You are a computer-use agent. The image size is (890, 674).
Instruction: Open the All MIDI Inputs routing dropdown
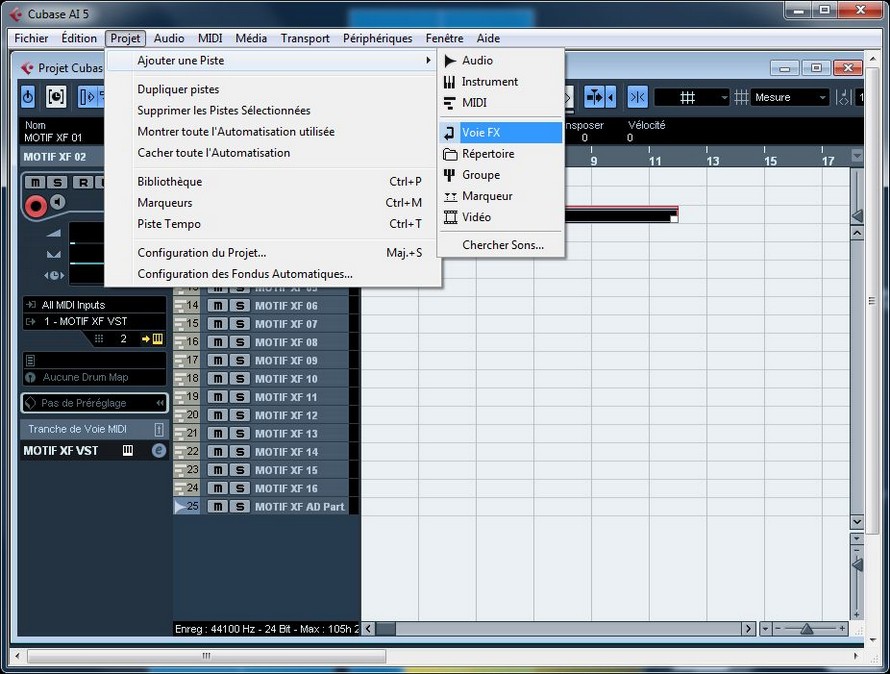[94, 305]
